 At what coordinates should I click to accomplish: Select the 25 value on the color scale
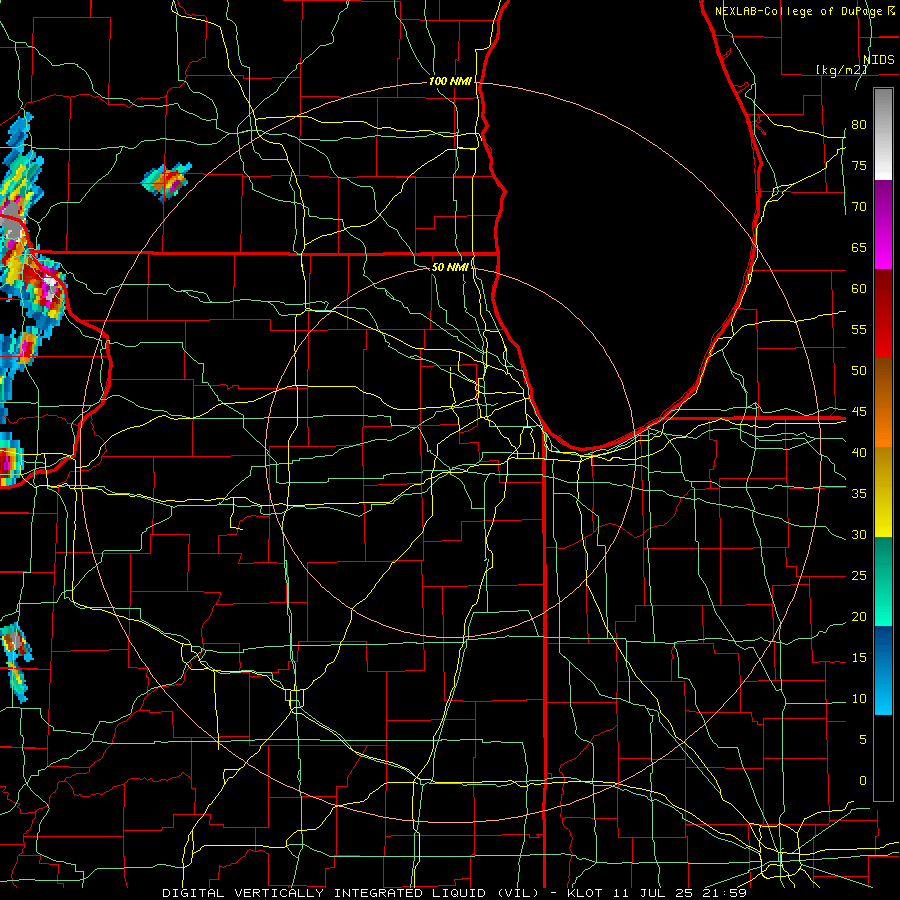pos(859,576)
